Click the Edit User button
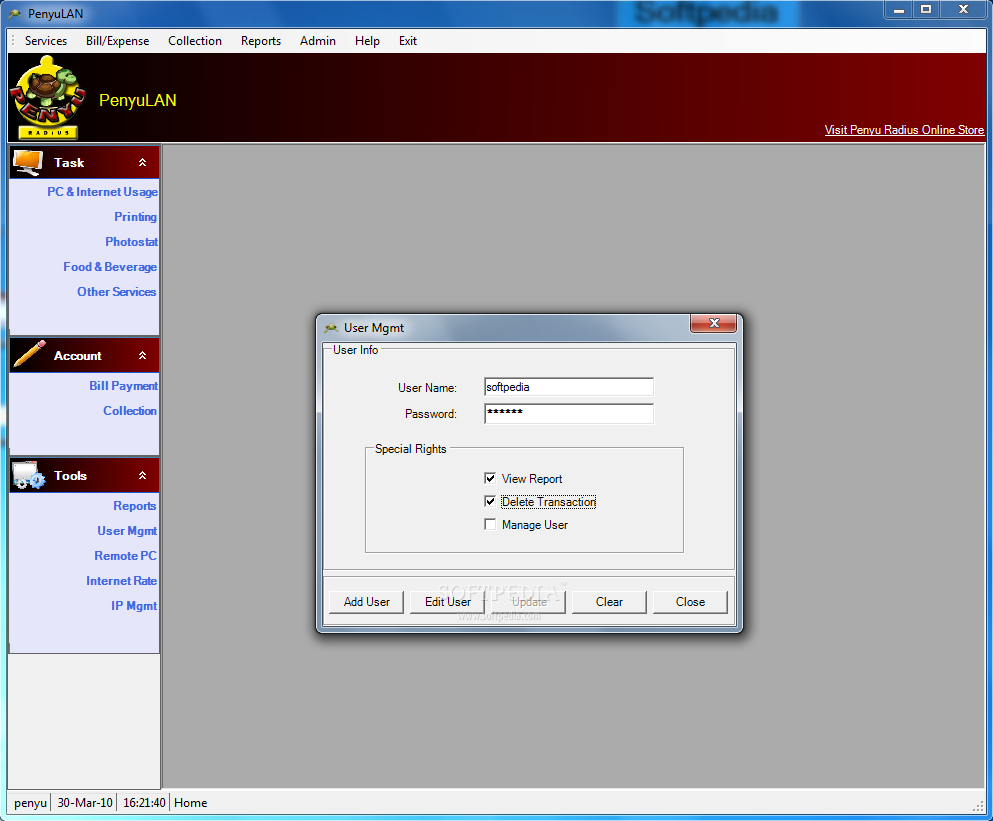993x821 pixels. [447, 602]
